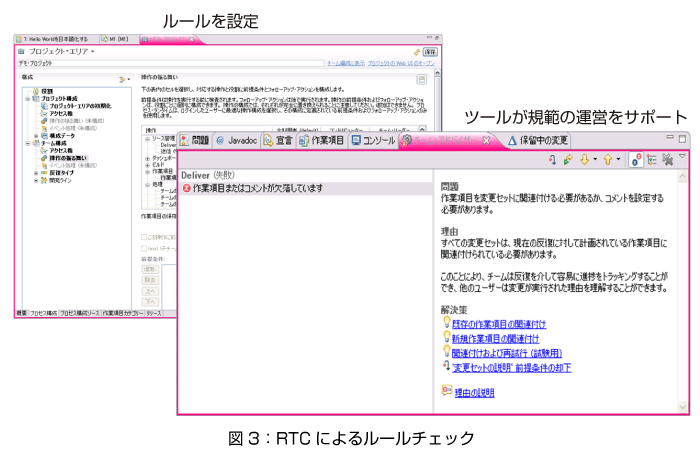Image resolution: width=700 pixels, height=458 pixels.
Task: Click the yellow icon left of 保存 button
Action: click(x=417, y=52)
